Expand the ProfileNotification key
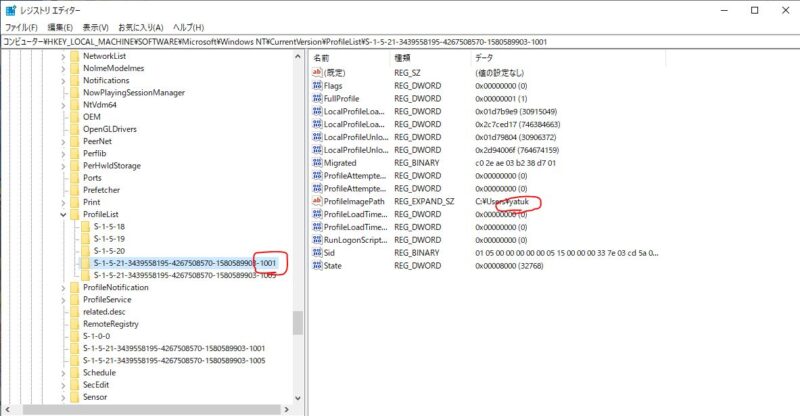The width and height of the screenshot is (800, 416). (63, 288)
